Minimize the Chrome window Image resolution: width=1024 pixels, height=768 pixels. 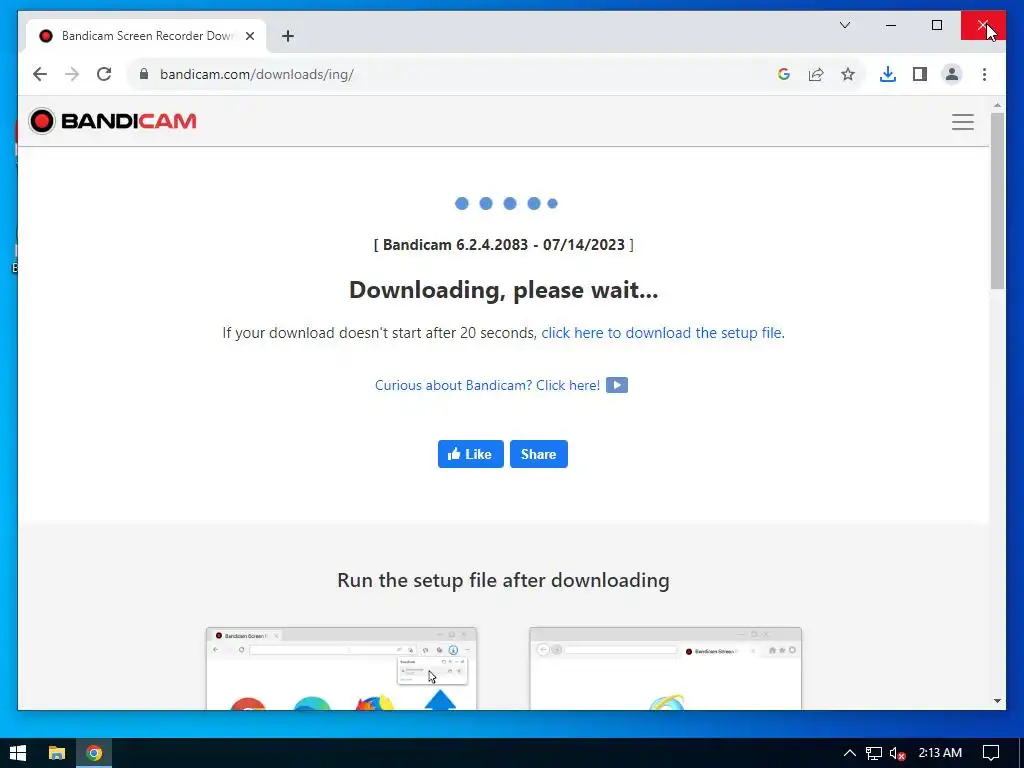point(891,25)
